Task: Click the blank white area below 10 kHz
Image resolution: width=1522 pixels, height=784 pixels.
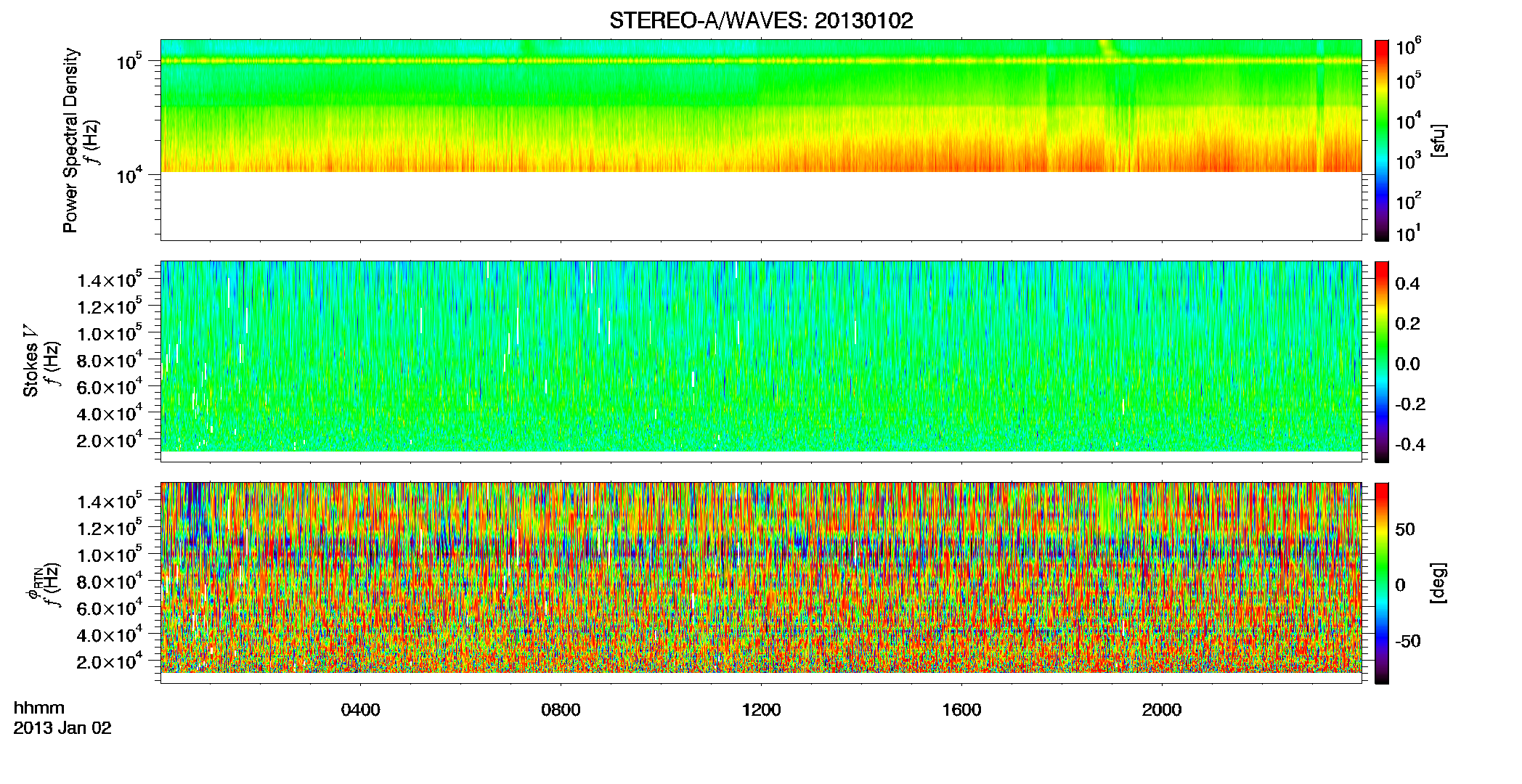Action: (761, 205)
